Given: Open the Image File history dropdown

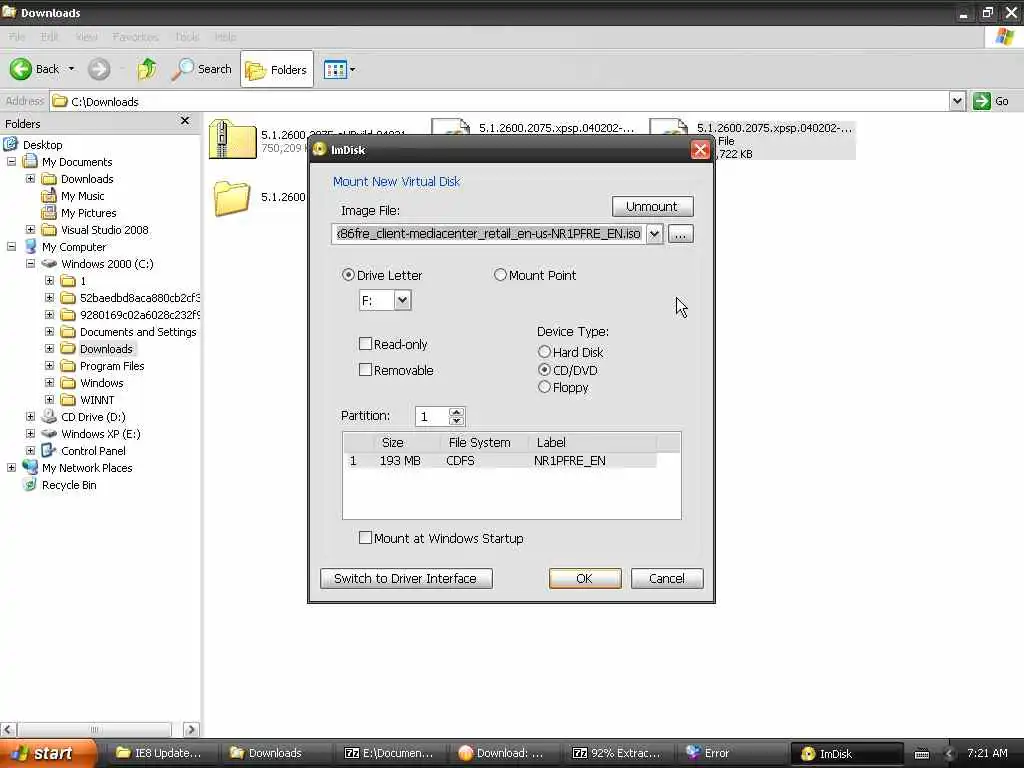Looking at the screenshot, I should pos(654,234).
